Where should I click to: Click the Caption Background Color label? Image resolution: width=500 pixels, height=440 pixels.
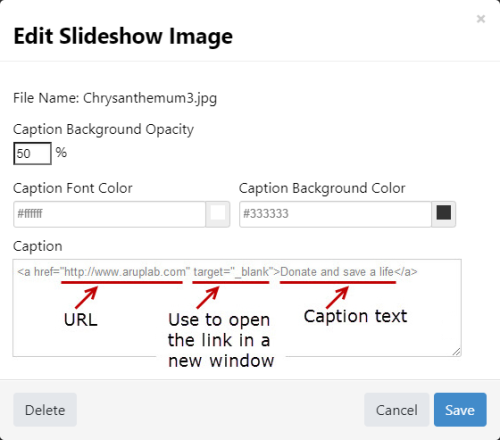(322, 188)
